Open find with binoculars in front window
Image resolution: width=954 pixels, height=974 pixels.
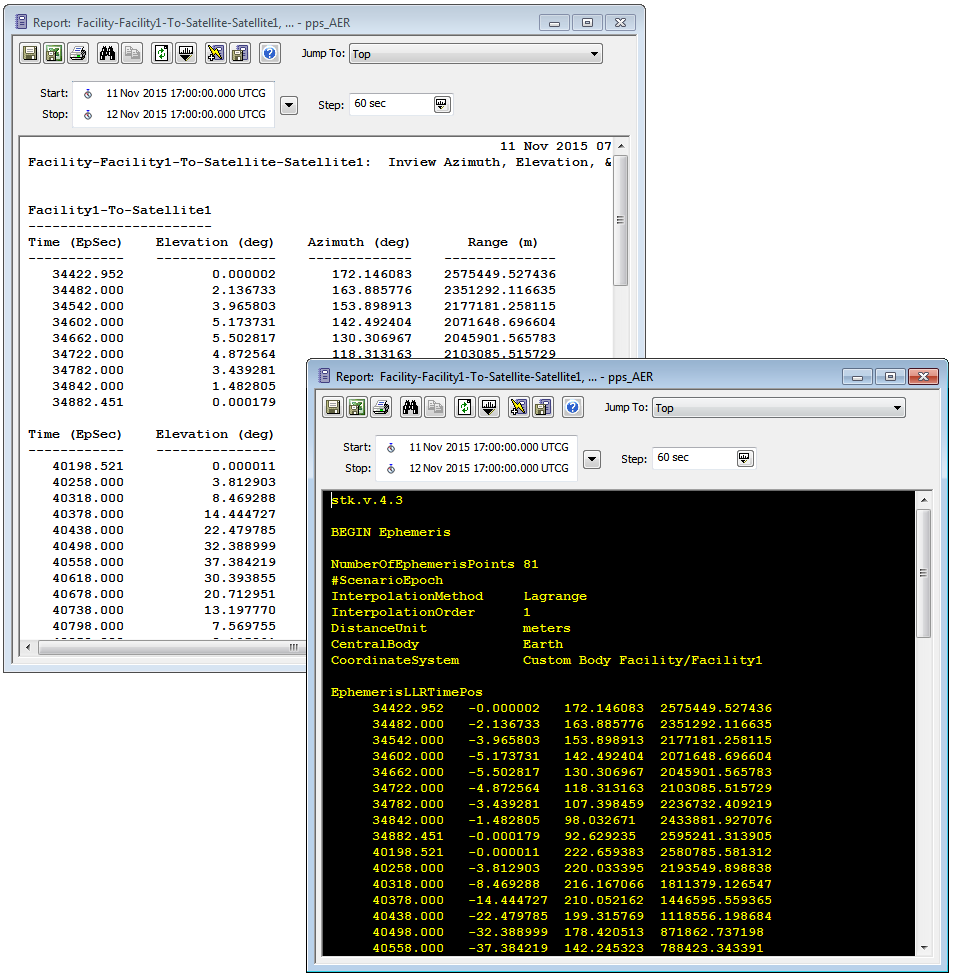pyautogui.click(x=411, y=407)
